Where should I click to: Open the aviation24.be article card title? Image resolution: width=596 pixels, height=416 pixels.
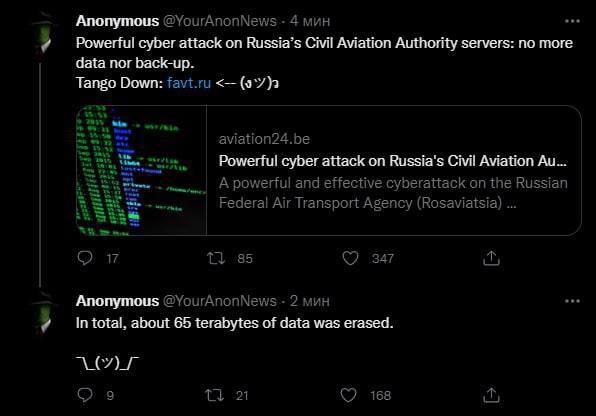[x=393, y=161]
